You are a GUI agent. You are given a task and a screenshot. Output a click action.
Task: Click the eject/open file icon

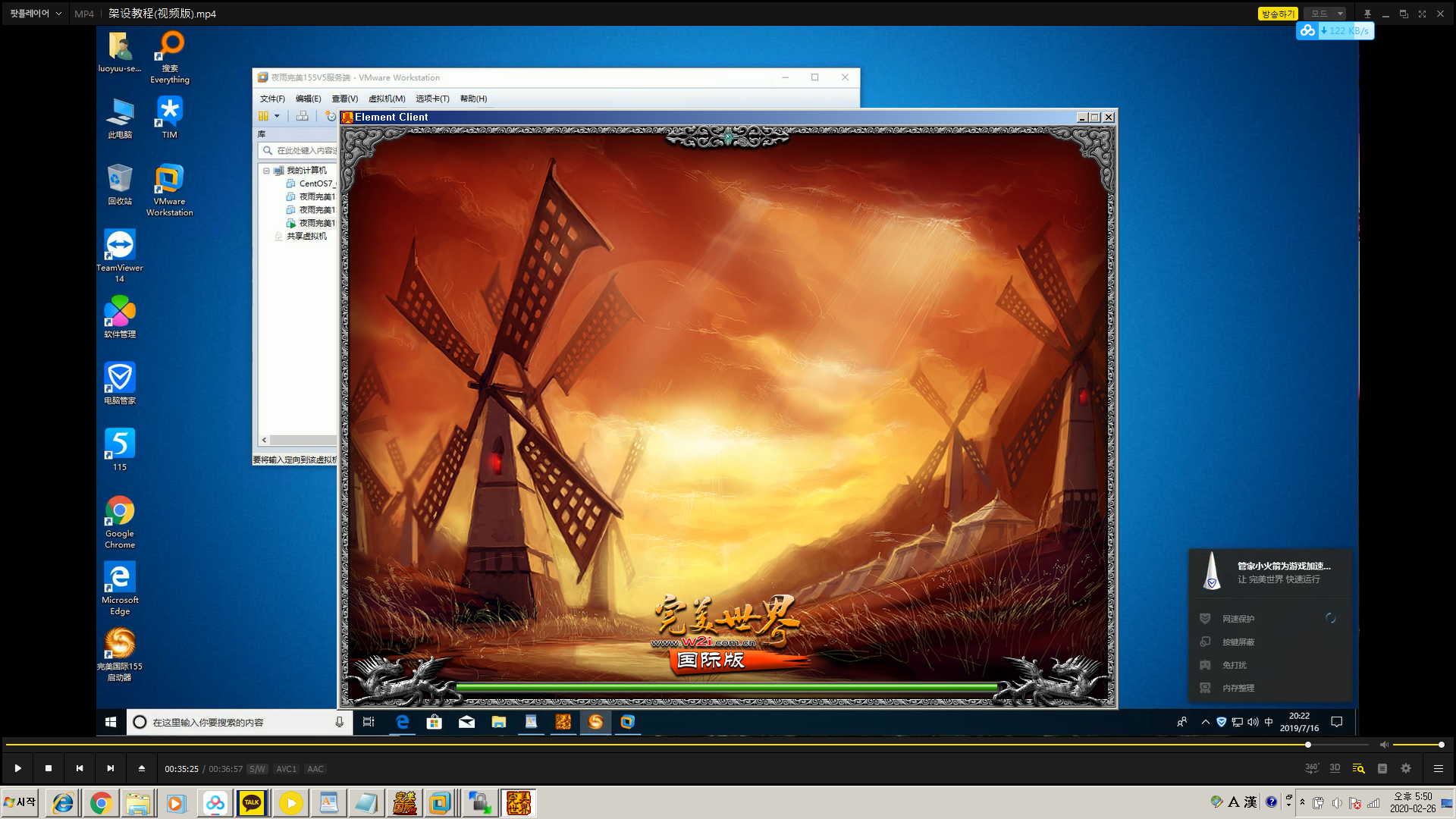(x=142, y=768)
